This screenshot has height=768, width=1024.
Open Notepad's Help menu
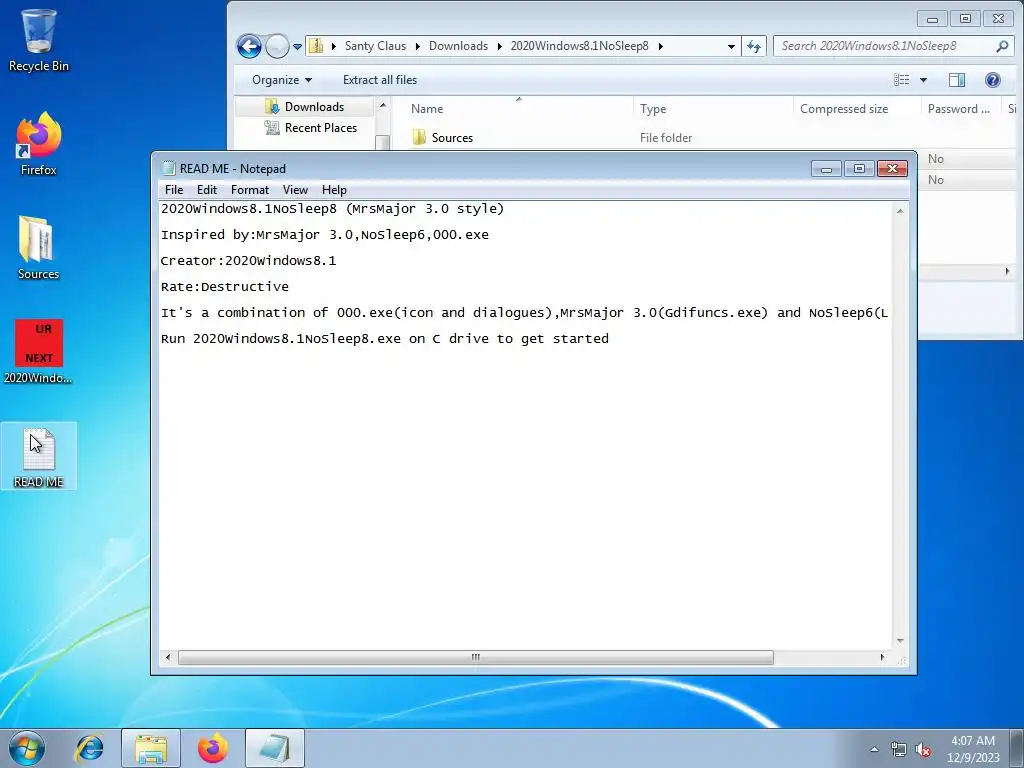point(334,190)
